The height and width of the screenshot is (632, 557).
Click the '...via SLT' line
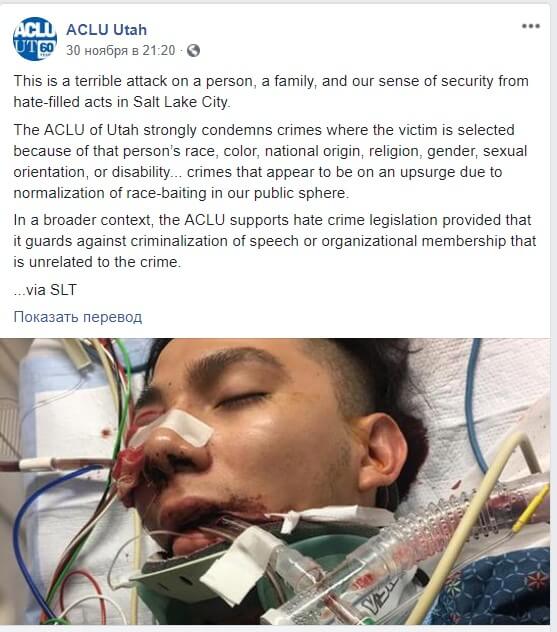point(45,290)
